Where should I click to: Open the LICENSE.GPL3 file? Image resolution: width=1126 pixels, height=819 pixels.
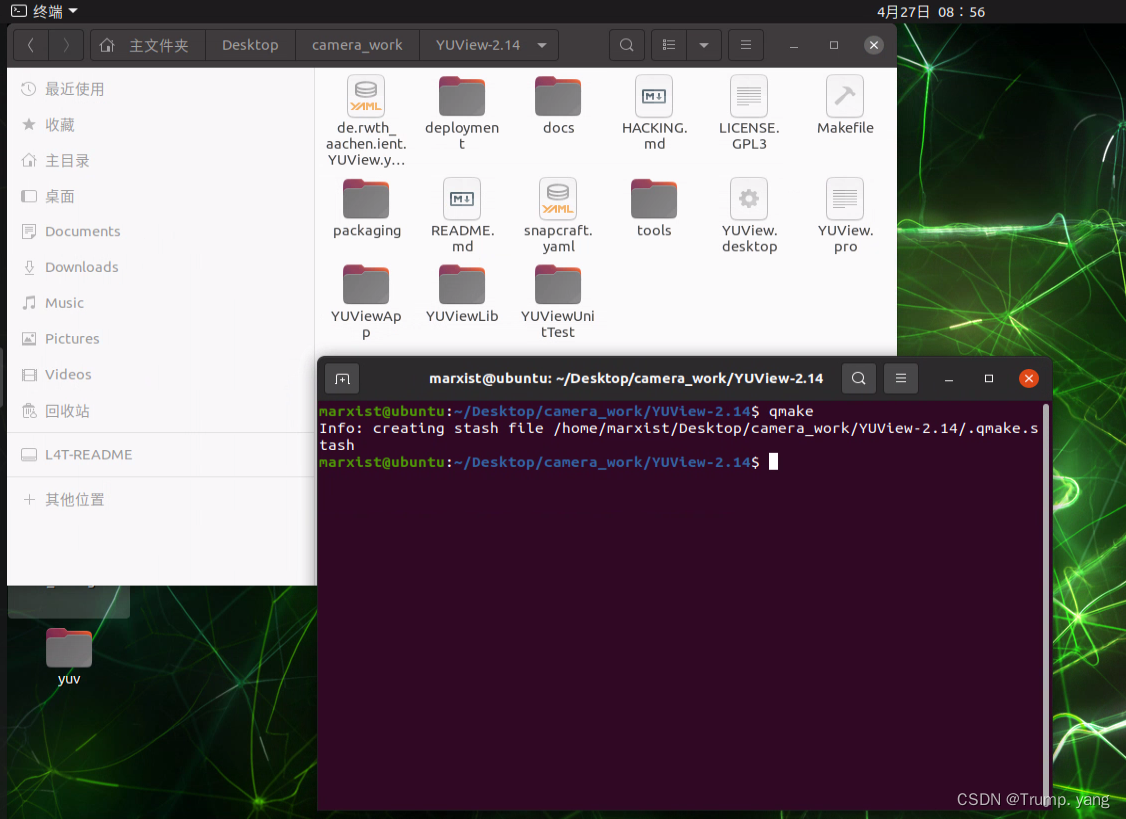tap(749, 96)
